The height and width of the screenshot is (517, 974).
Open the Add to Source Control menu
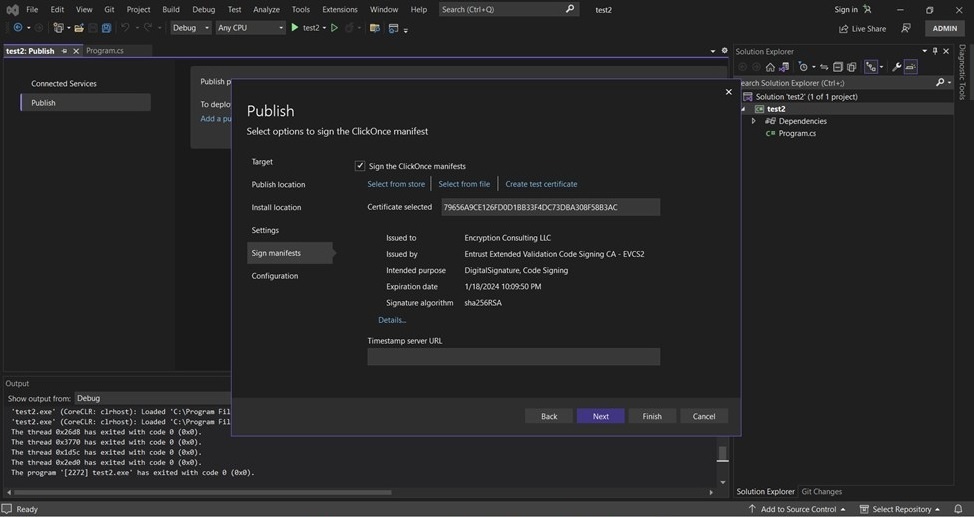tap(798, 509)
